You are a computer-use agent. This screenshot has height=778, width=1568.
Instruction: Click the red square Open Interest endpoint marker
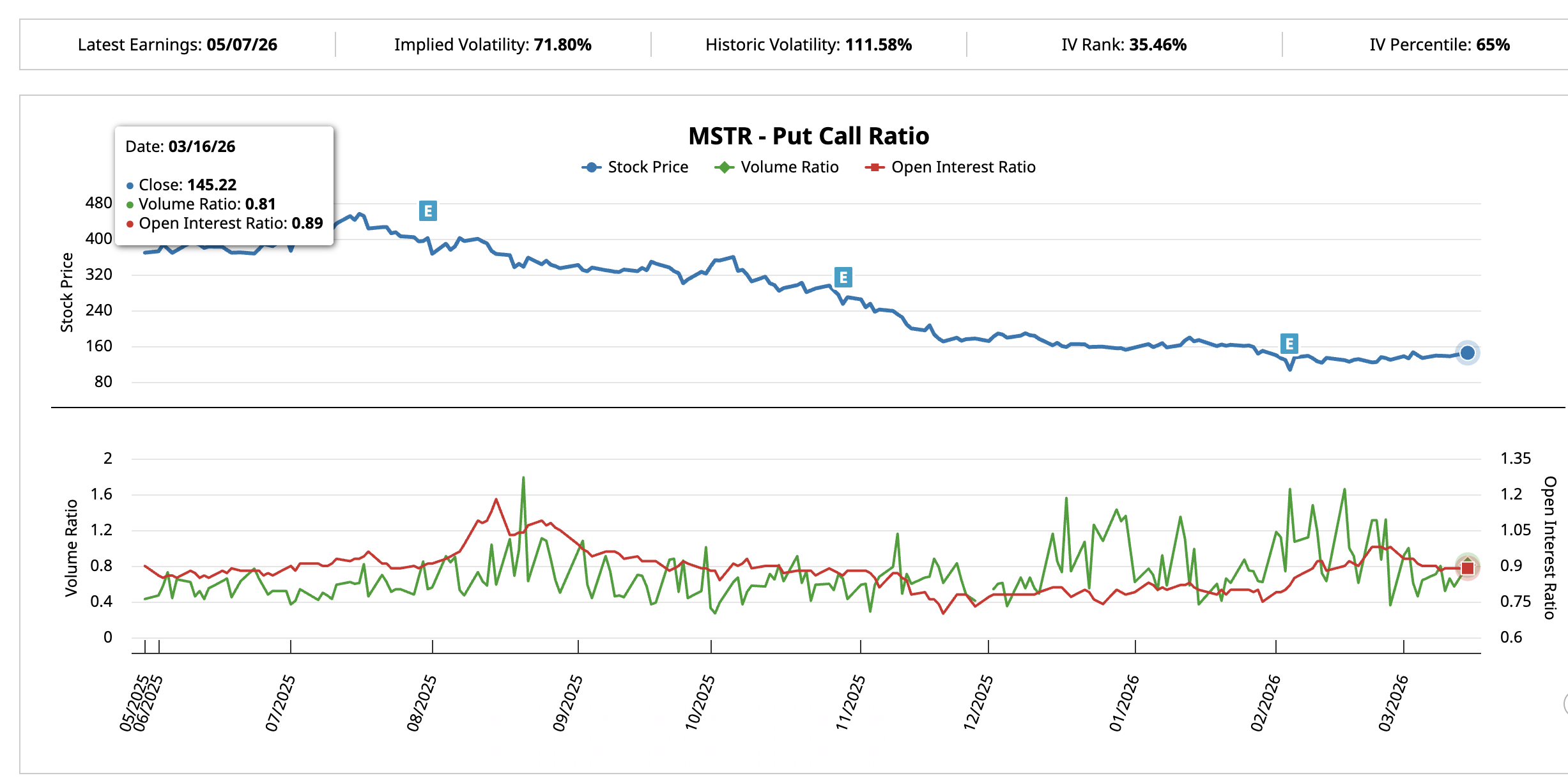pyautogui.click(x=1468, y=568)
